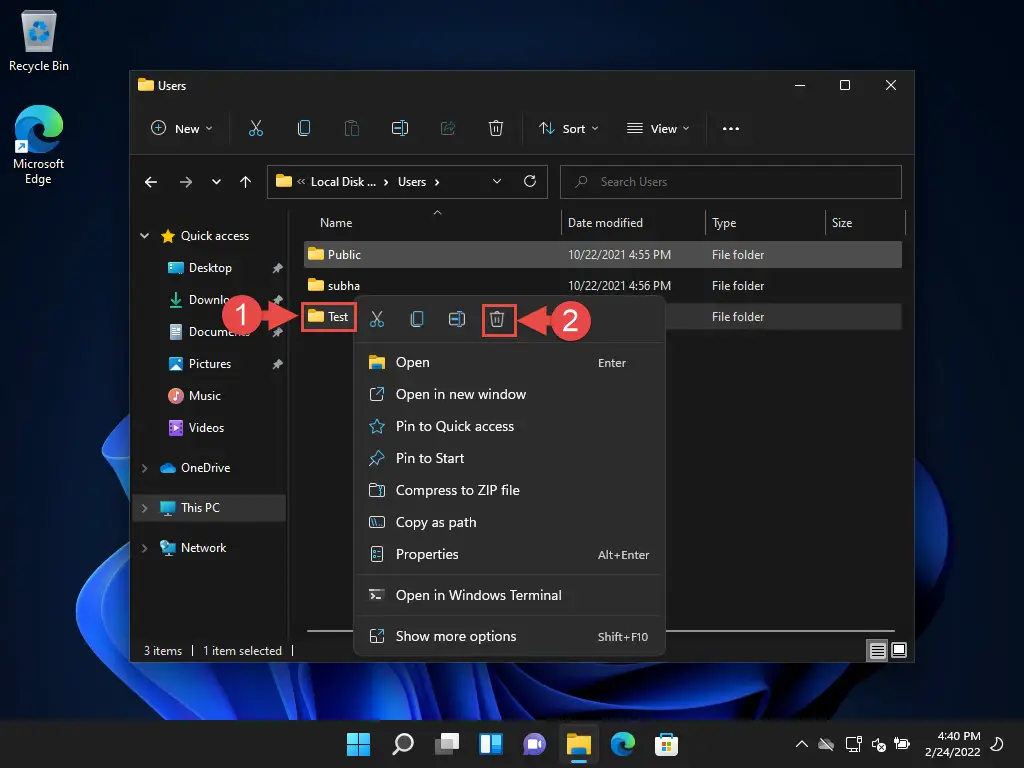Open Properties from the context menu

click(x=509, y=554)
